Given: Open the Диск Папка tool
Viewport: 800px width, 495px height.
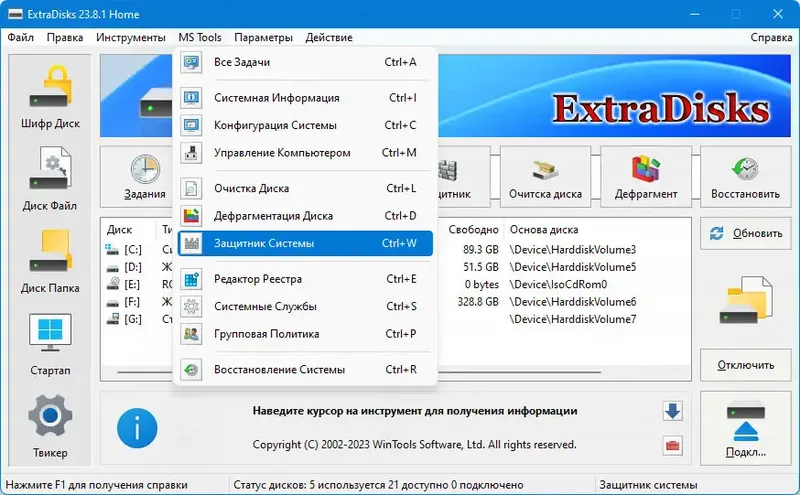Looking at the screenshot, I should click(x=50, y=261).
